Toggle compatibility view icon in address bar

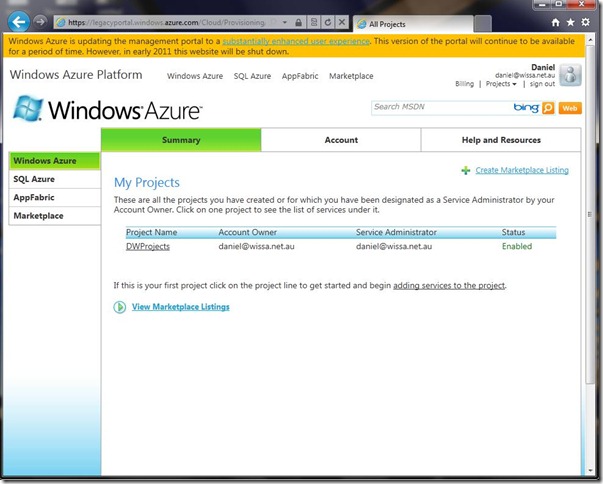(x=314, y=22)
